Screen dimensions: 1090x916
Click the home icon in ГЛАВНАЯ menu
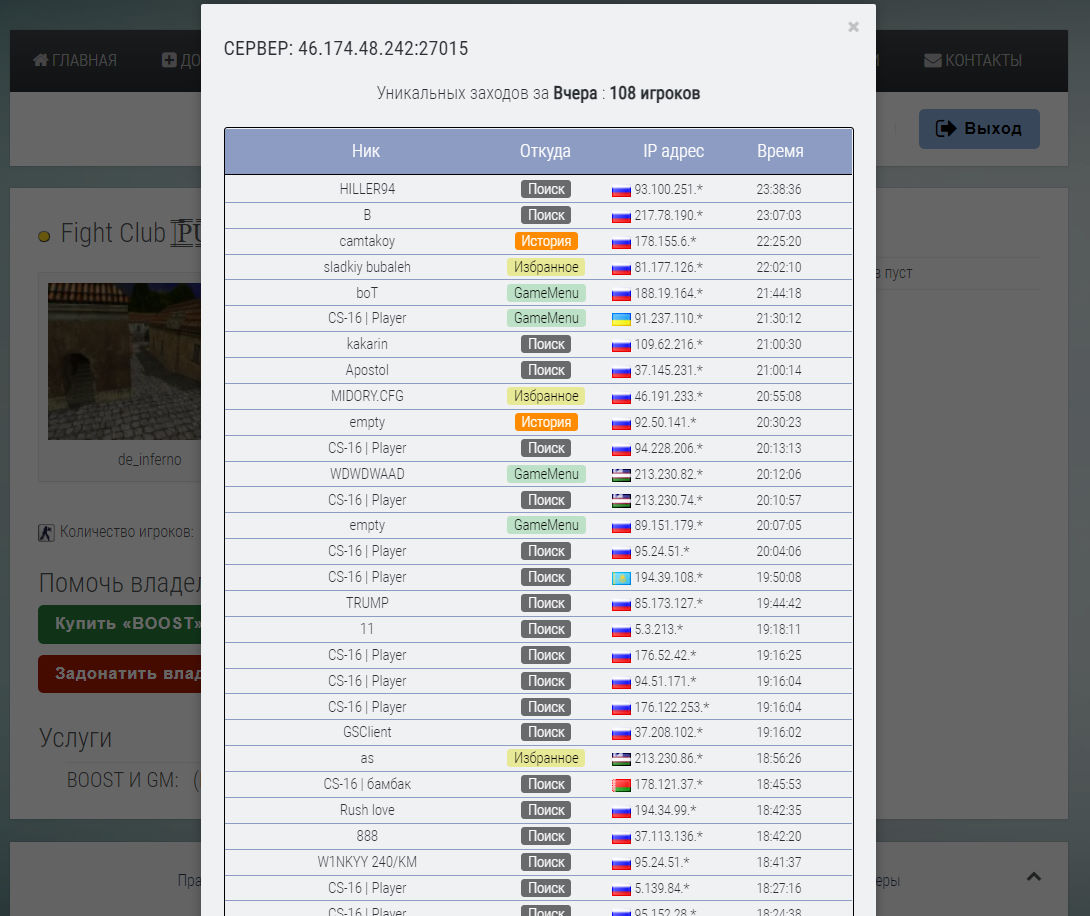41,60
